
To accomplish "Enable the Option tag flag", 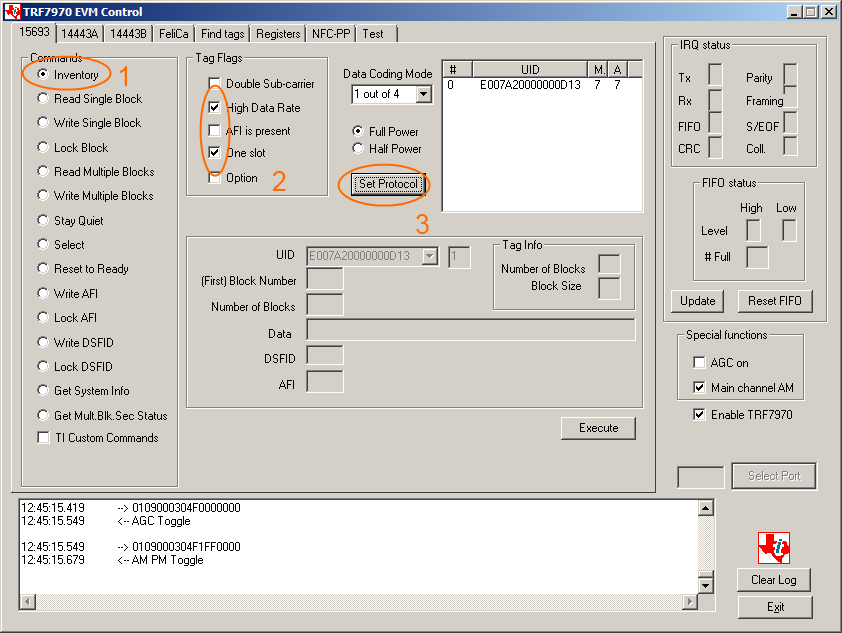I will [214, 178].
